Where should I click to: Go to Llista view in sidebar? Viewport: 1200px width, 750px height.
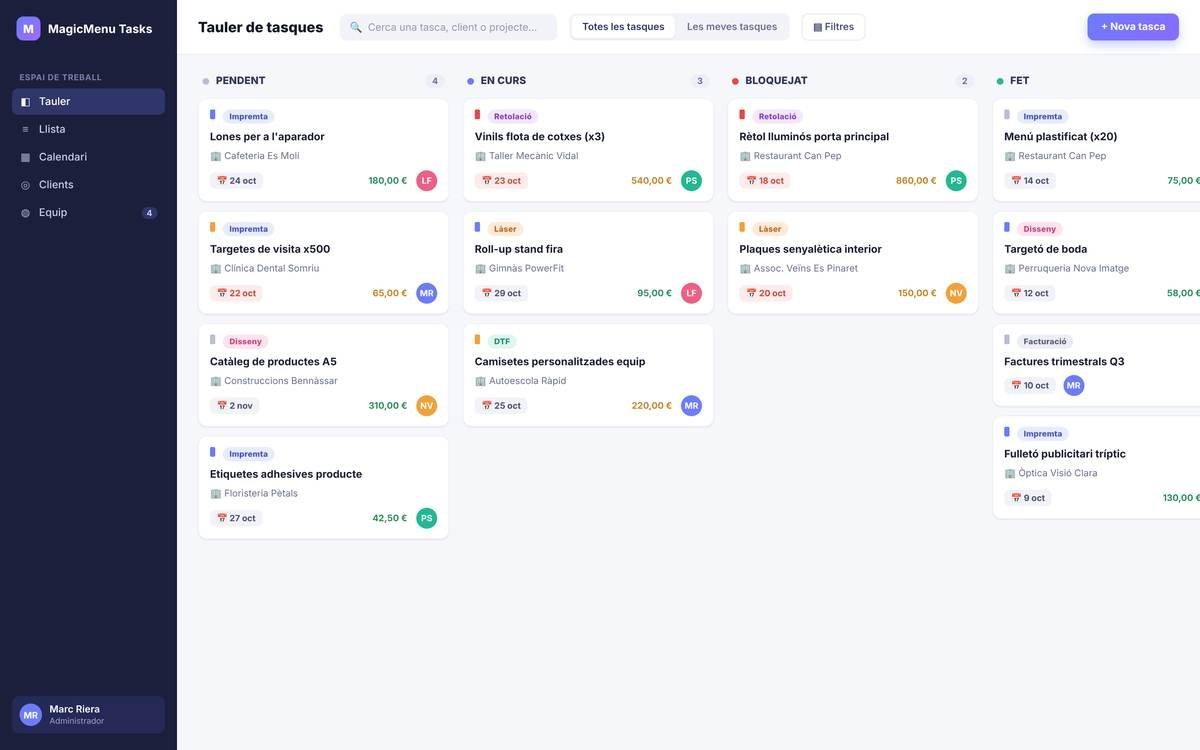[x=88, y=129]
